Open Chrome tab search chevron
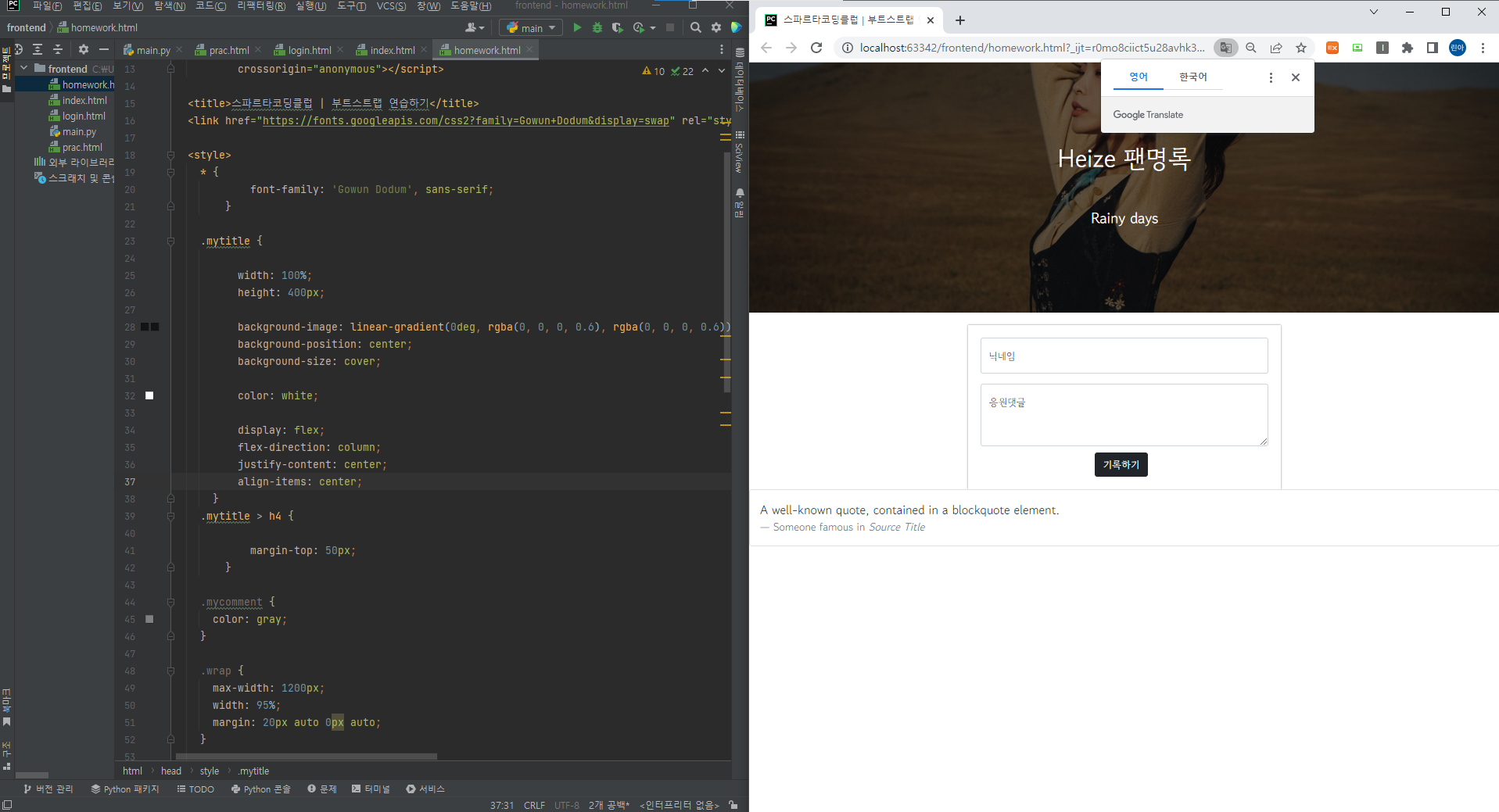Image resolution: width=1499 pixels, height=812 pixels. pyautogui.click(x=1373, y=12)
